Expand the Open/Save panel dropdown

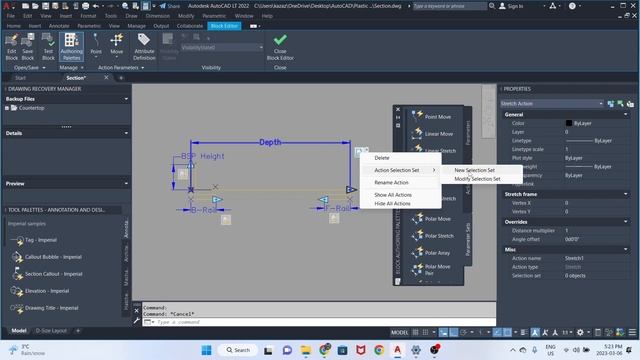29,68
